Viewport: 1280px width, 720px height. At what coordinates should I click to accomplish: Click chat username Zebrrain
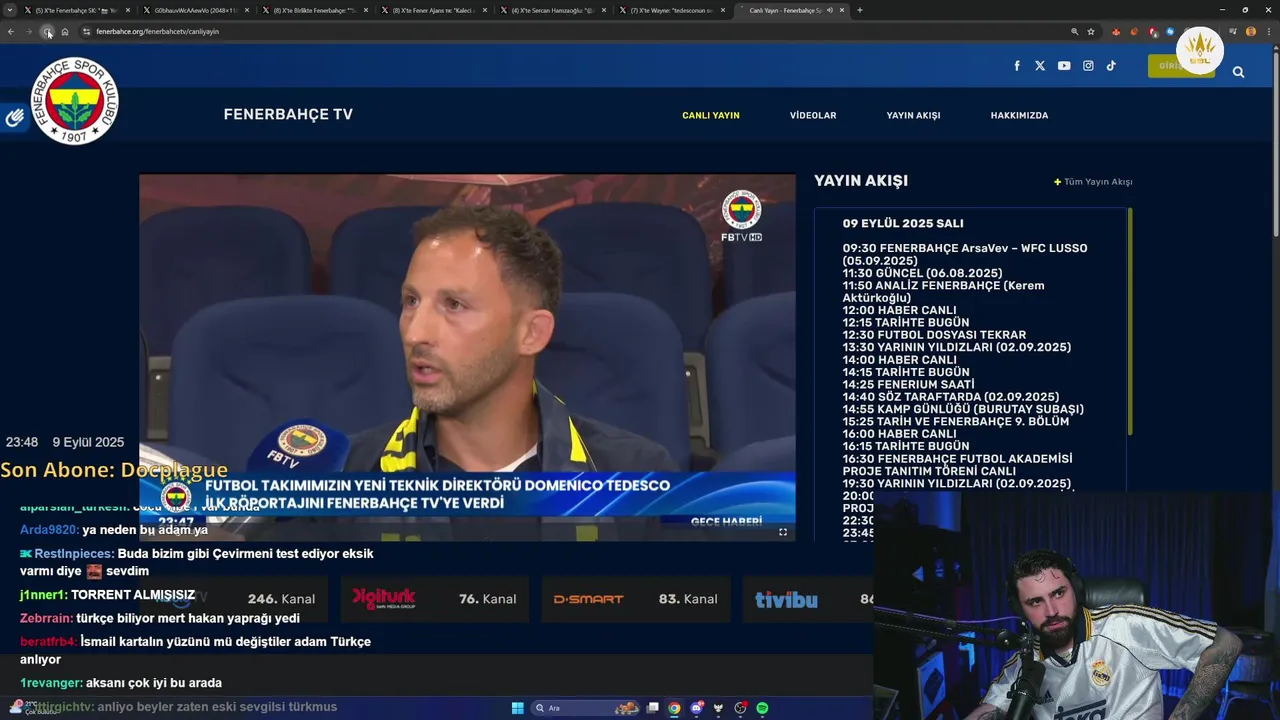click(x=46, y=619)
